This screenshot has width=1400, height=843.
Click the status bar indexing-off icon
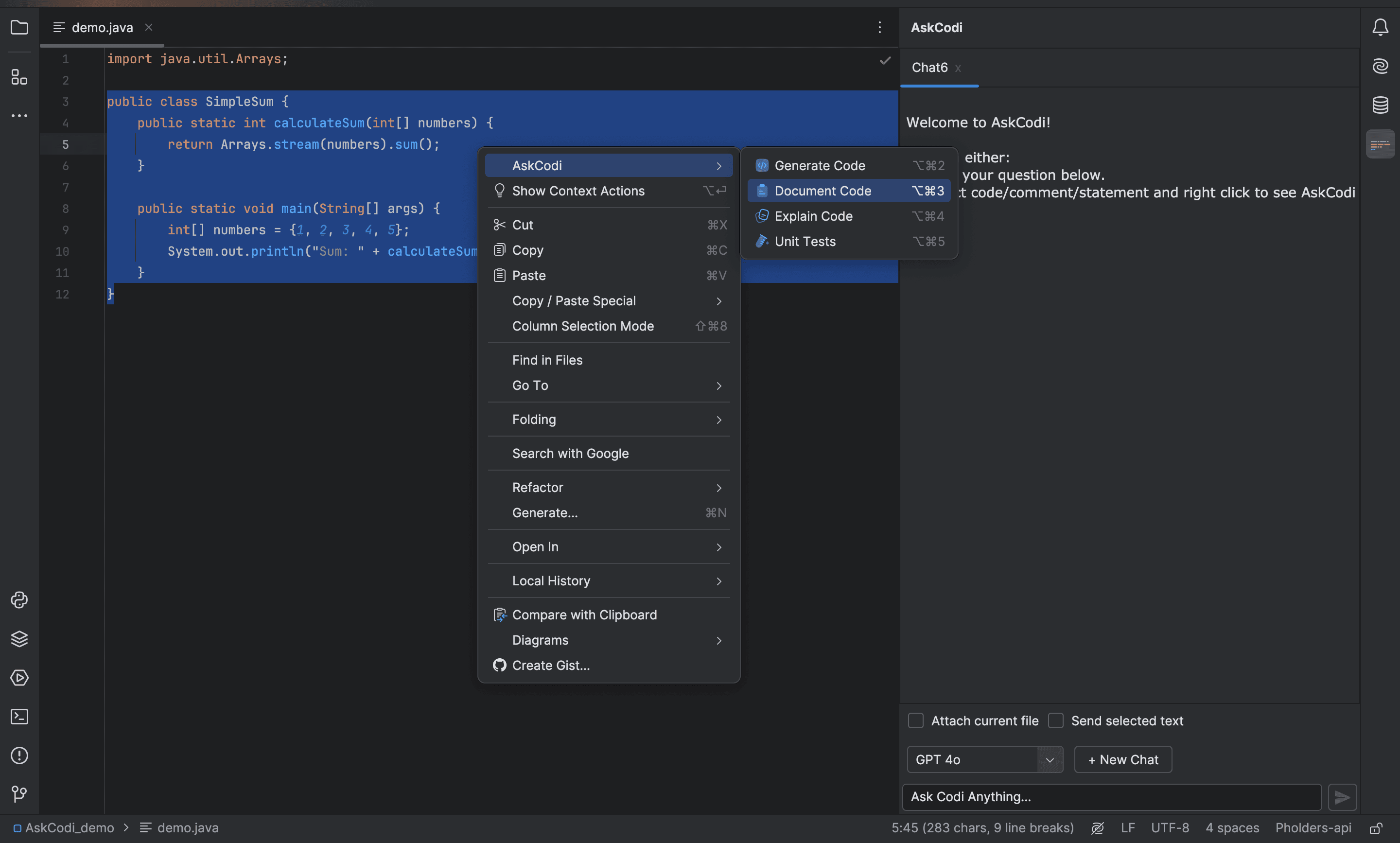(x=1097, y=828)
